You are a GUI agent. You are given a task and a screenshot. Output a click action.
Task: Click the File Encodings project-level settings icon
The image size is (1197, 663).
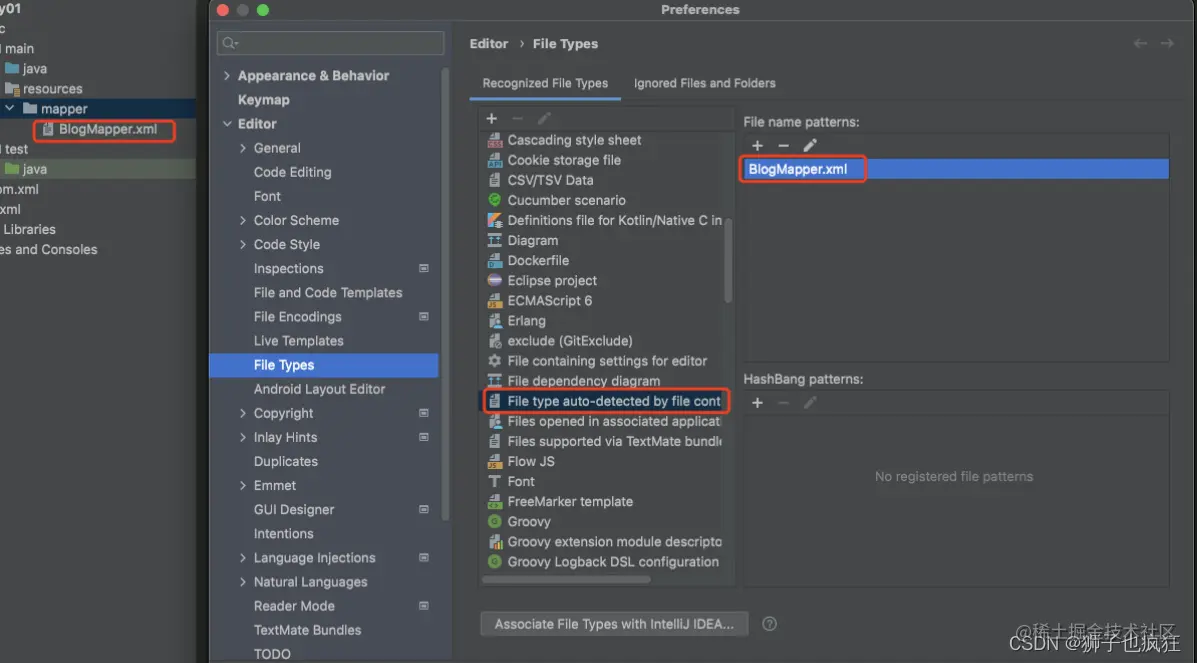424,316
